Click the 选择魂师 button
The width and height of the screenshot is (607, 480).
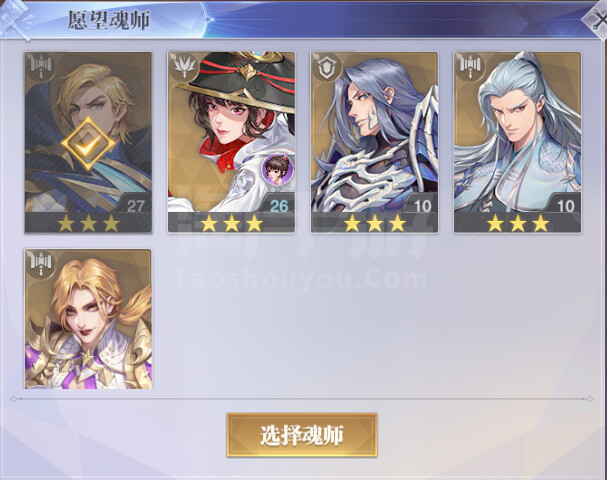(302, 435)
